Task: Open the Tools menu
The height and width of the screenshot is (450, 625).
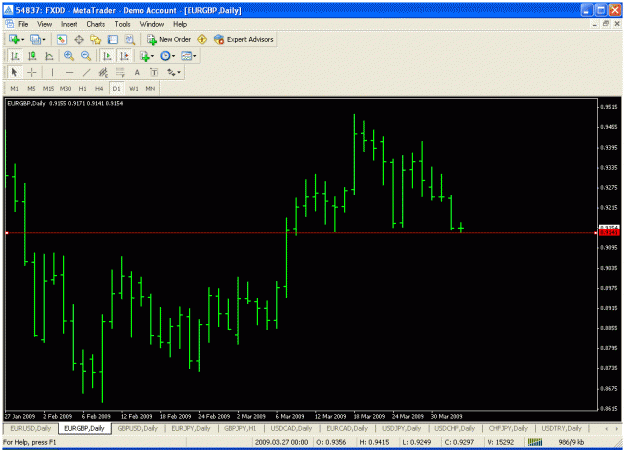Action: click(x=122, y=24)
